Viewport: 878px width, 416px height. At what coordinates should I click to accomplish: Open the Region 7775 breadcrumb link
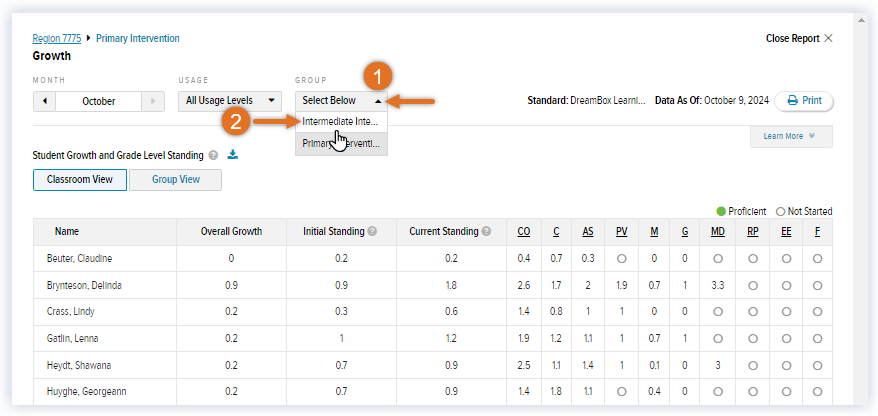(x=57, y=38)
